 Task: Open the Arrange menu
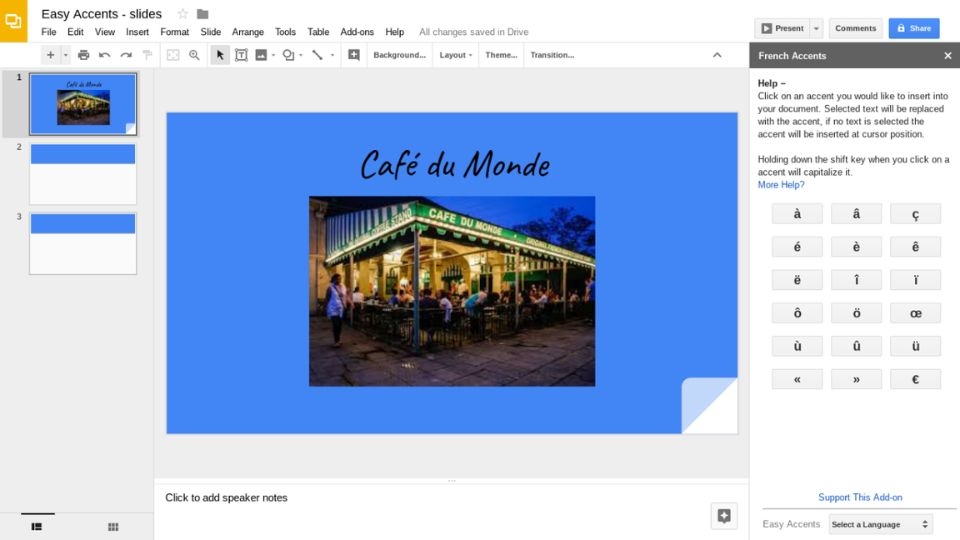point(248,32)
